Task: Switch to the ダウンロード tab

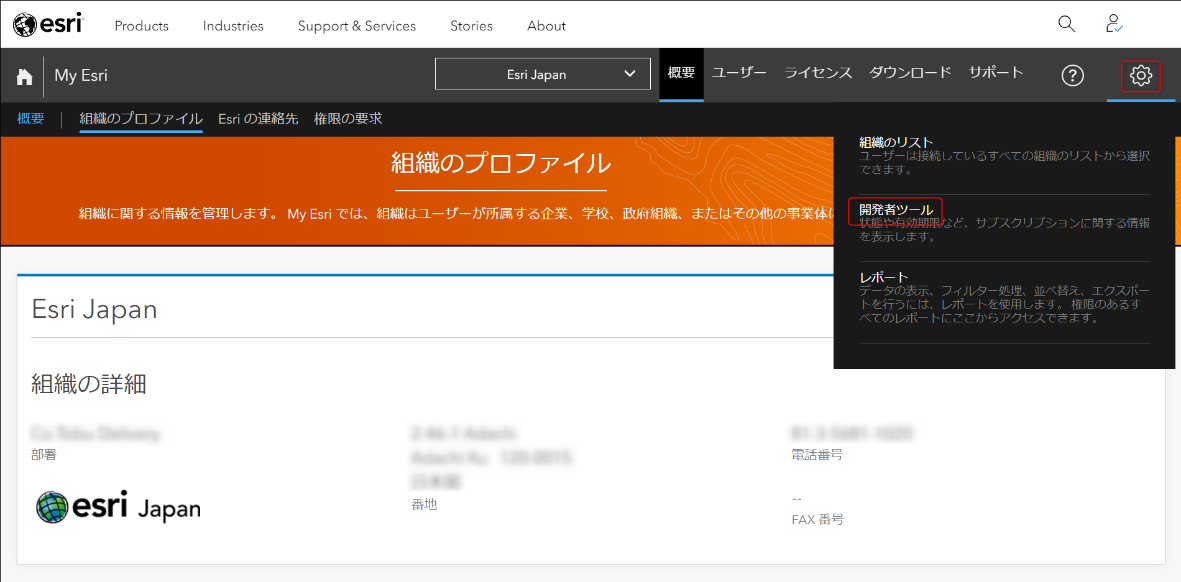Action: (x=911, y=73)
